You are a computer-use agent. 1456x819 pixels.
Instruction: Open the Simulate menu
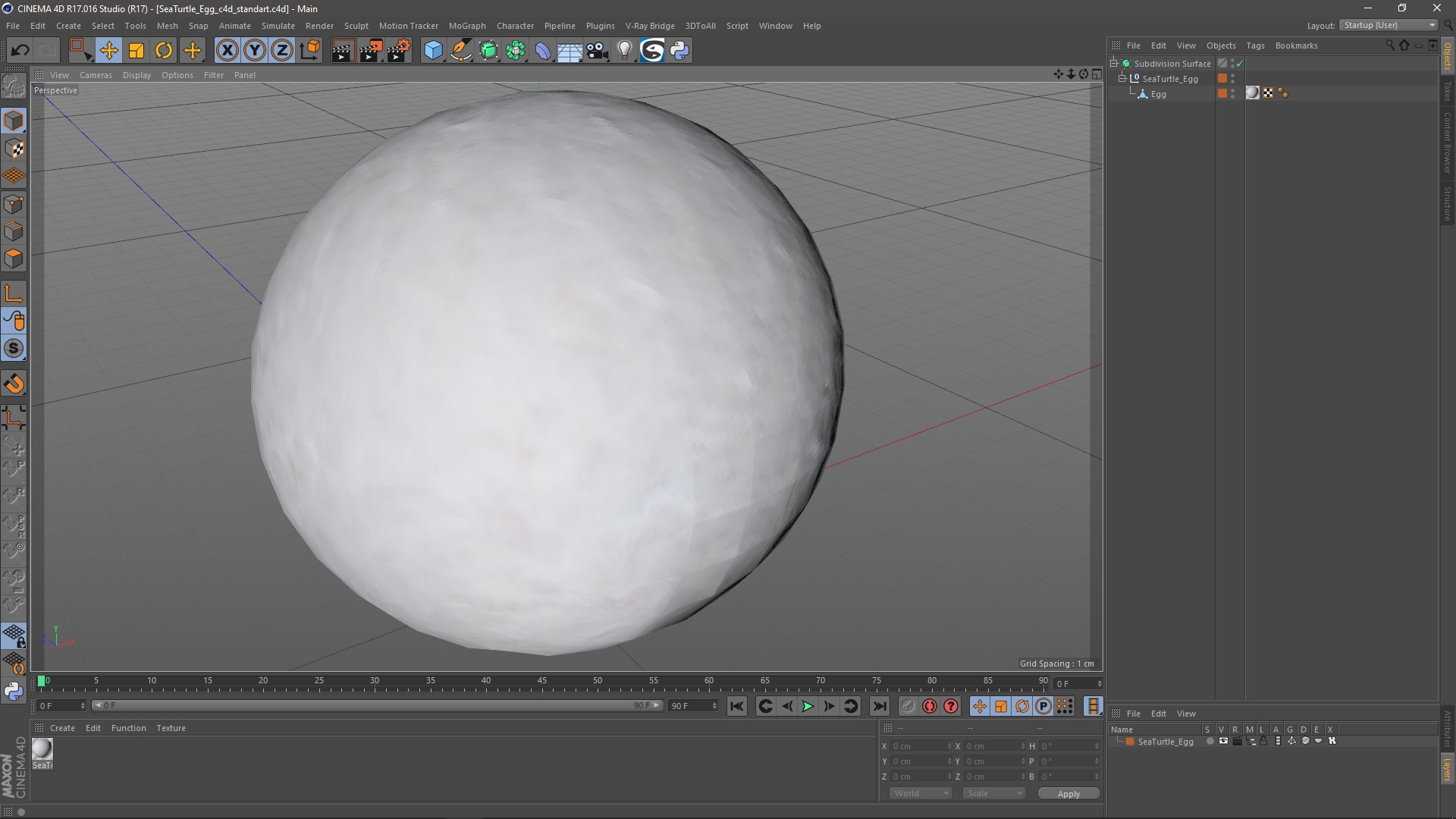278,26
